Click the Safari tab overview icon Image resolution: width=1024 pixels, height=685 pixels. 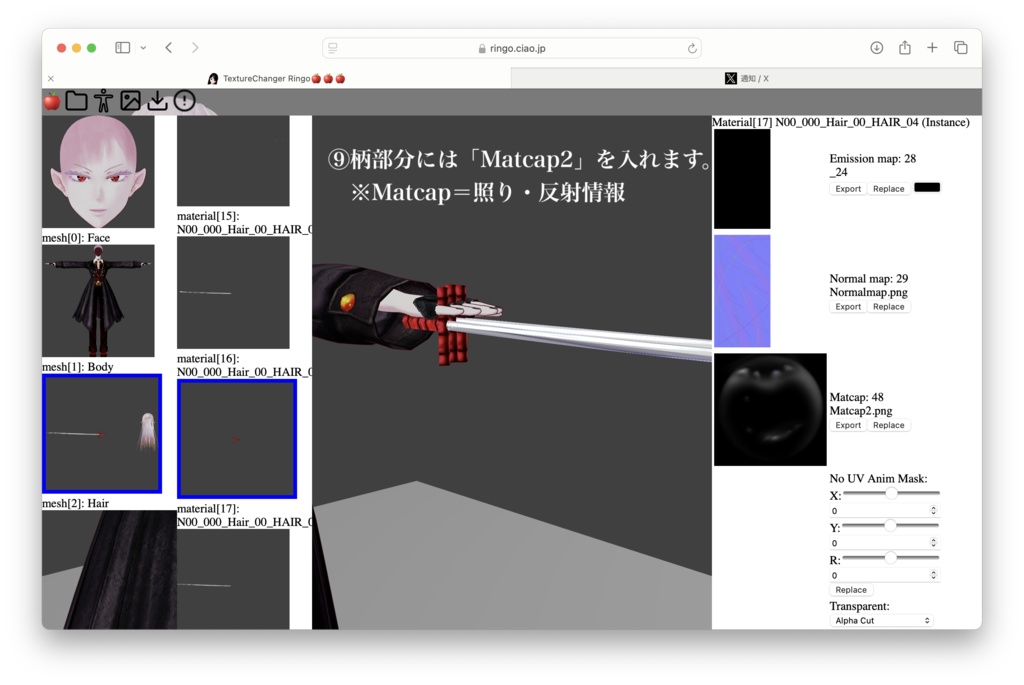pyautogui.click(x=960, y=47)
